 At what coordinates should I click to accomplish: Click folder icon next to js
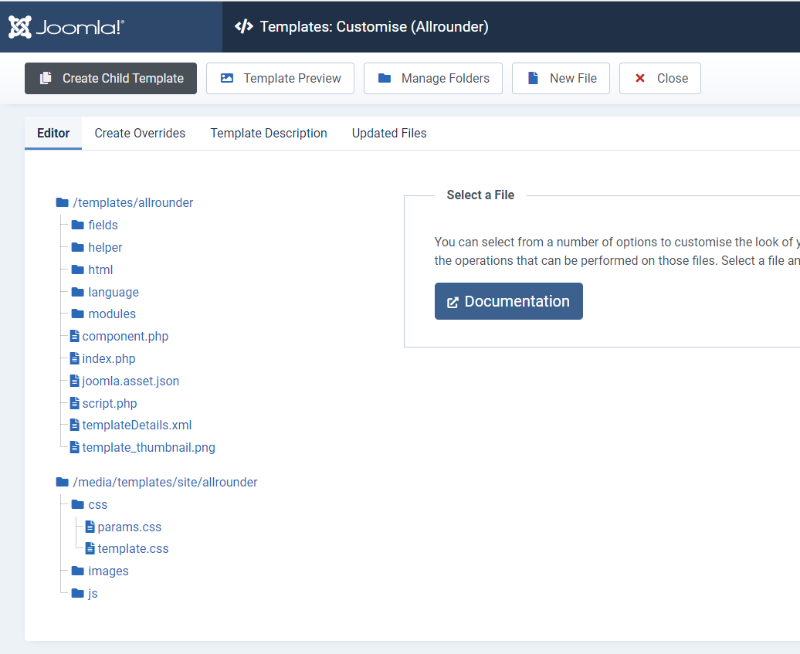[78, 593]
